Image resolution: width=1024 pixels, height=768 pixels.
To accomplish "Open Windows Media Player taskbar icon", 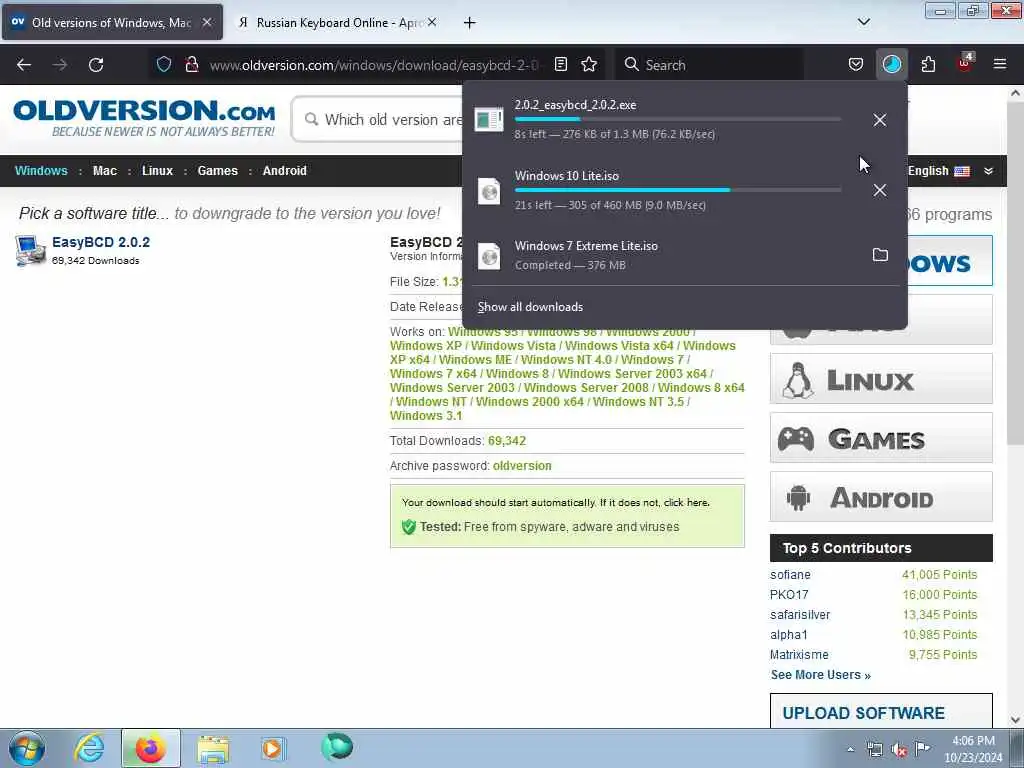I will pyautogui.click(x=272, y=748).
